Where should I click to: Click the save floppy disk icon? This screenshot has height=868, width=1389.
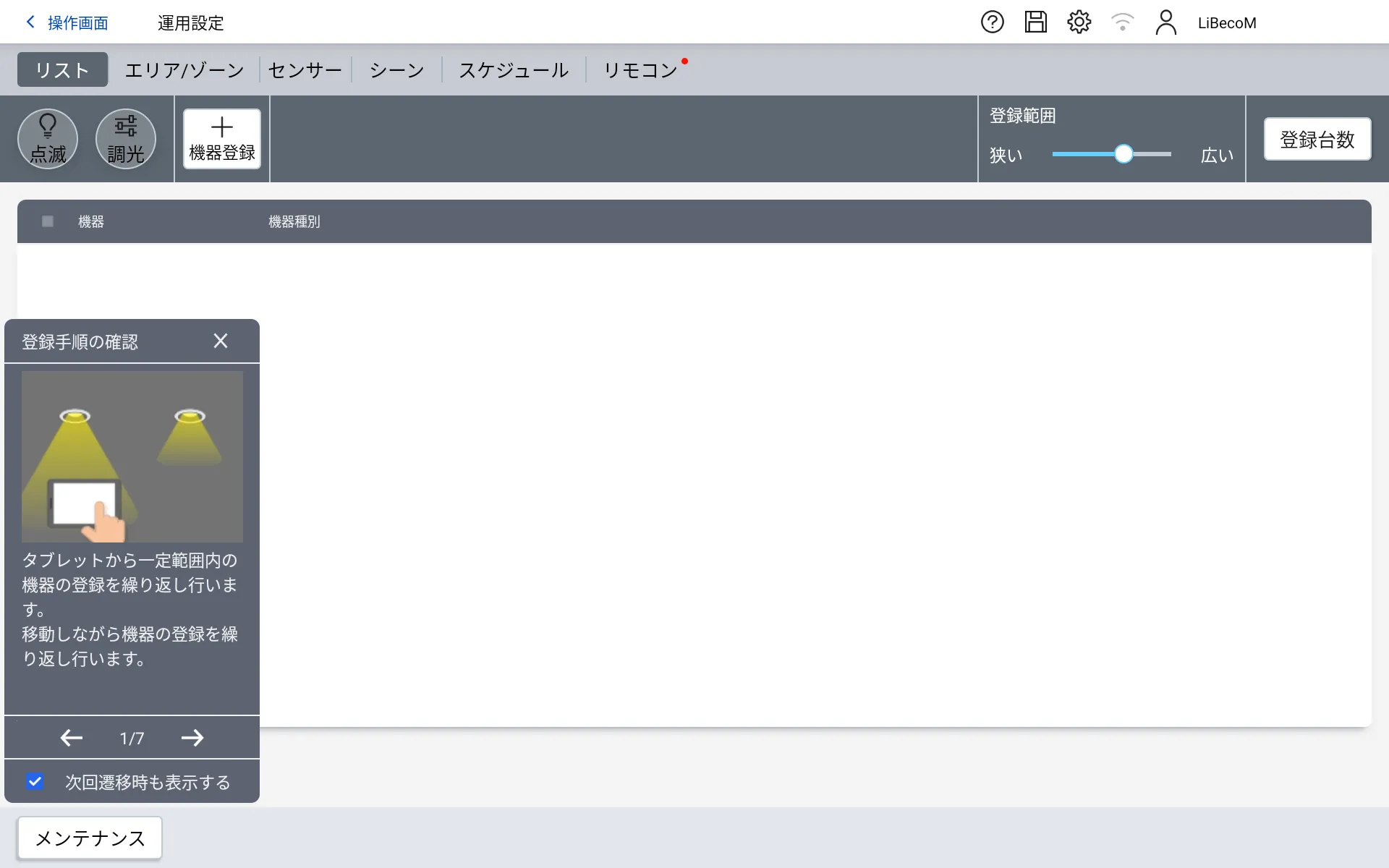tap(1035, 22)
